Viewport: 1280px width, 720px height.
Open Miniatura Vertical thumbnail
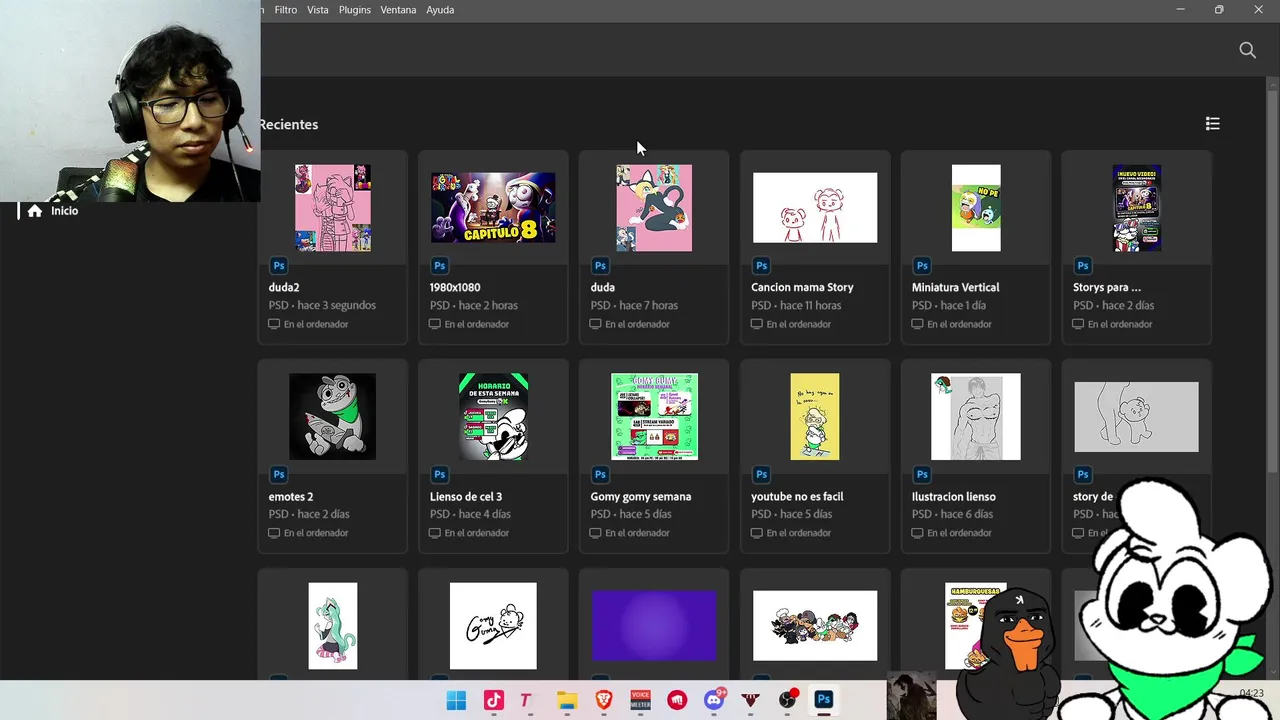tap(976, 208)
